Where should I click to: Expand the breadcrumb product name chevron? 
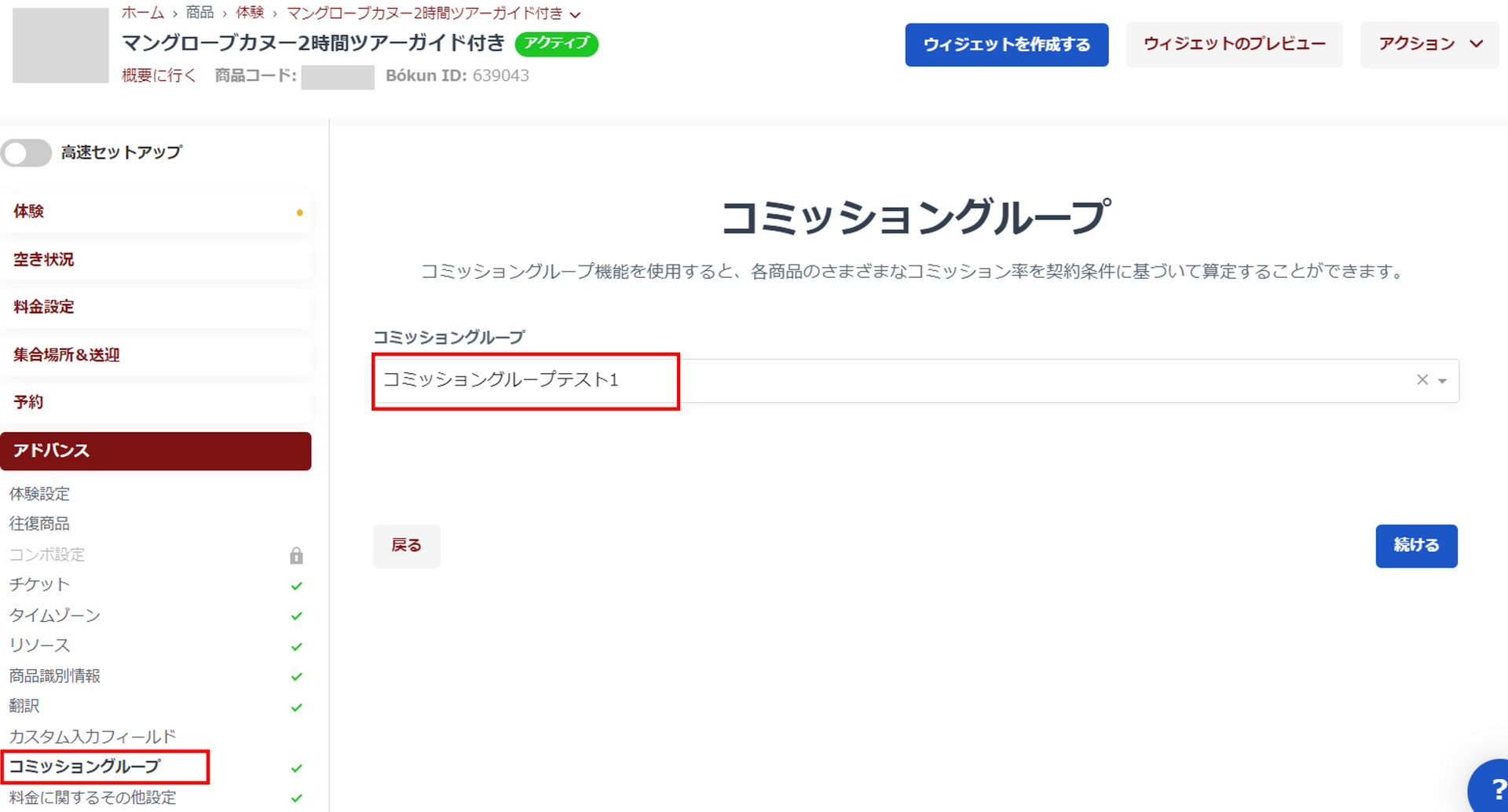[576, 15]
